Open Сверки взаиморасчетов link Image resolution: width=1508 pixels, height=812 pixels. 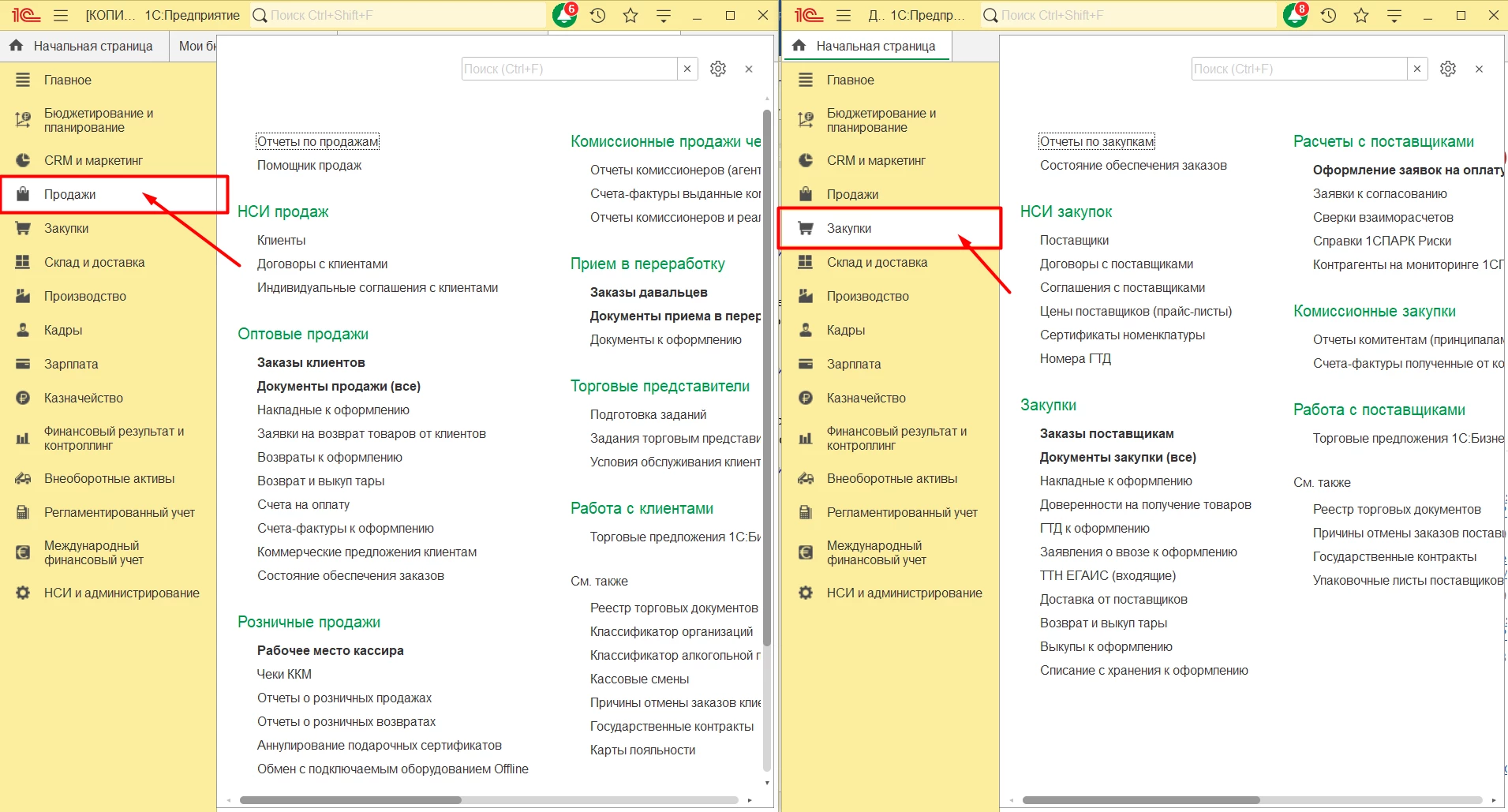click(1383, 217)
